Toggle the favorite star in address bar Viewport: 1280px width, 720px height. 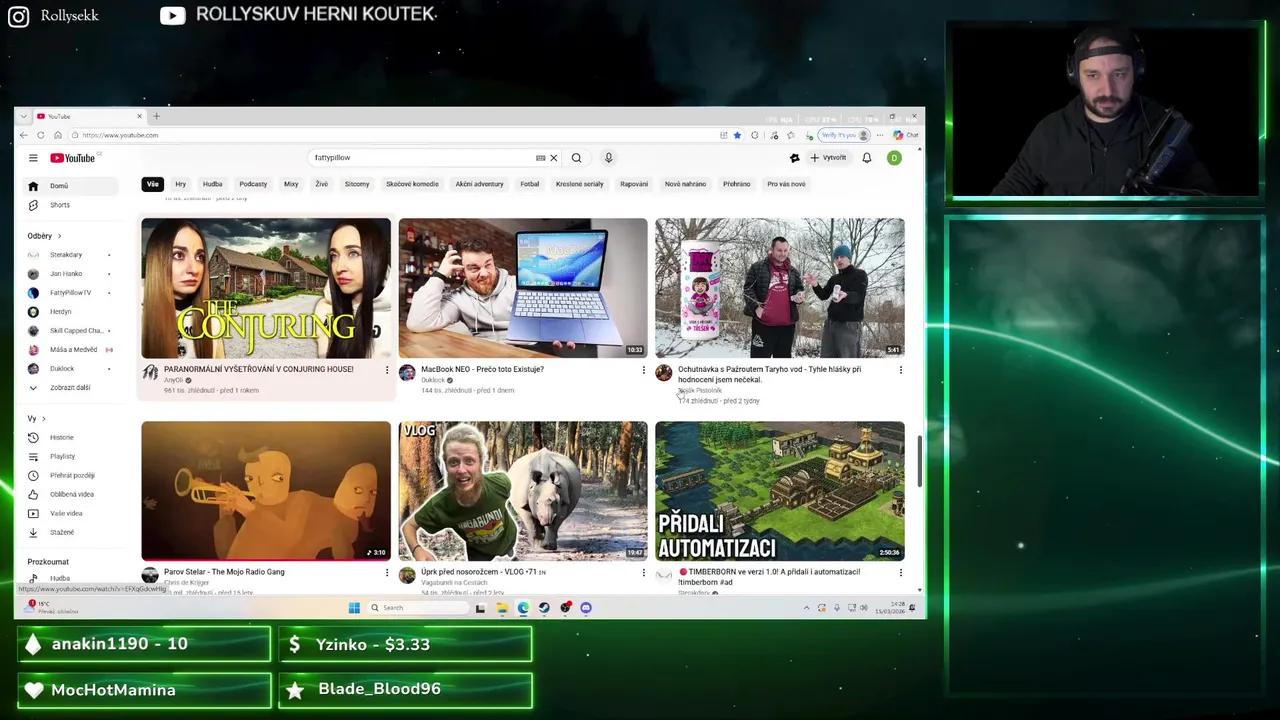coord(738,135)
